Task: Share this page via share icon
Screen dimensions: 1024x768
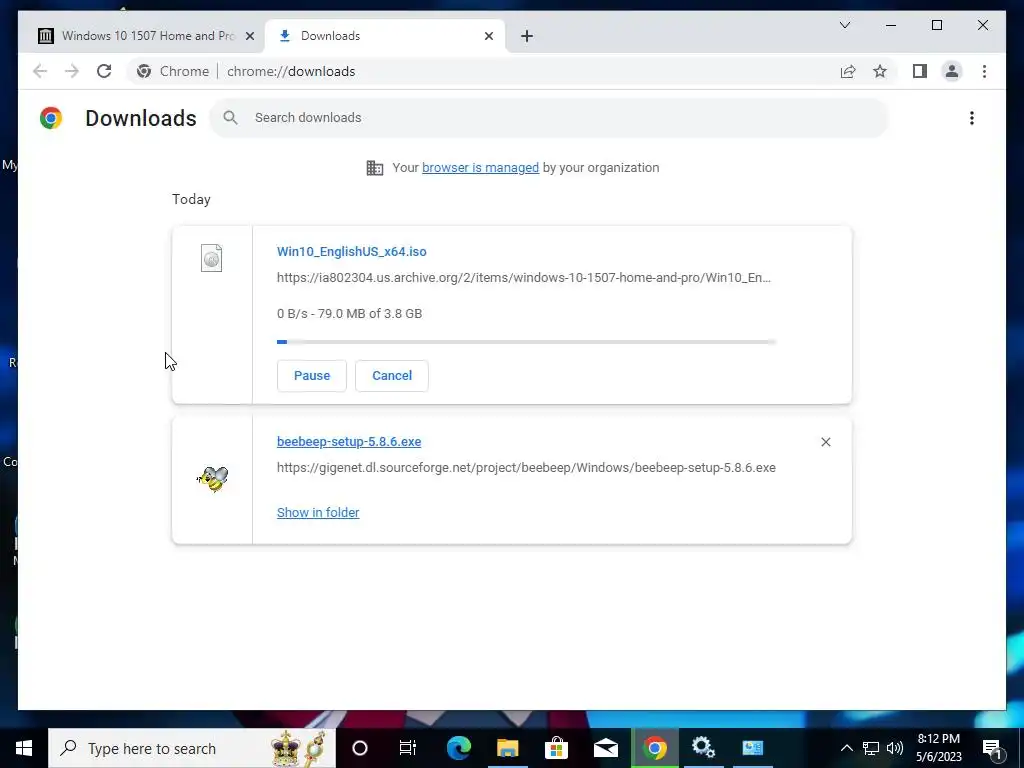Action: (848, 71)
